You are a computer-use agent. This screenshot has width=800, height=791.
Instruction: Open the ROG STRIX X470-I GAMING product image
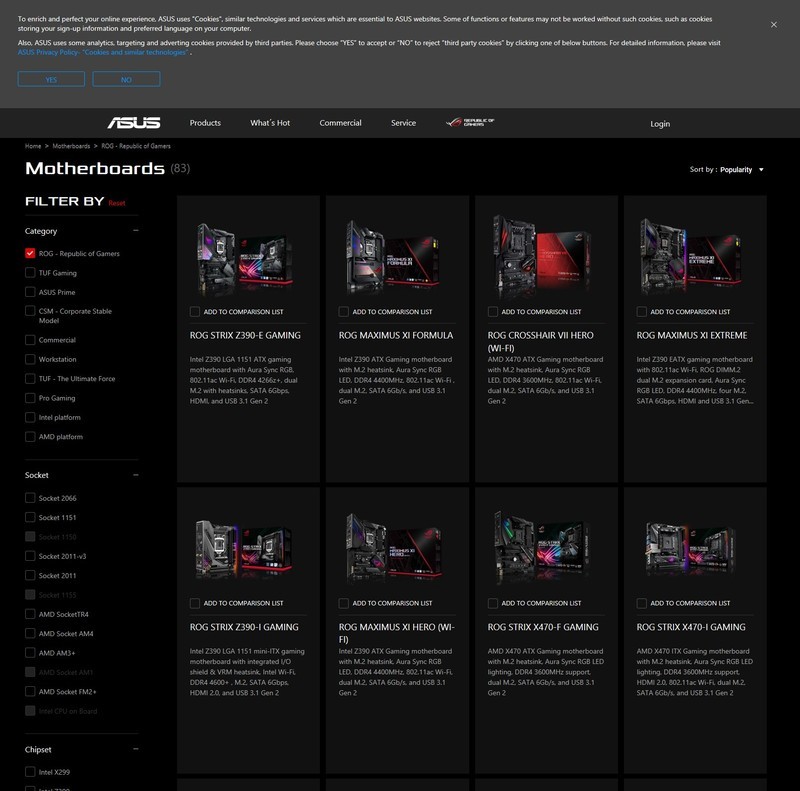(x=695, y=548)
